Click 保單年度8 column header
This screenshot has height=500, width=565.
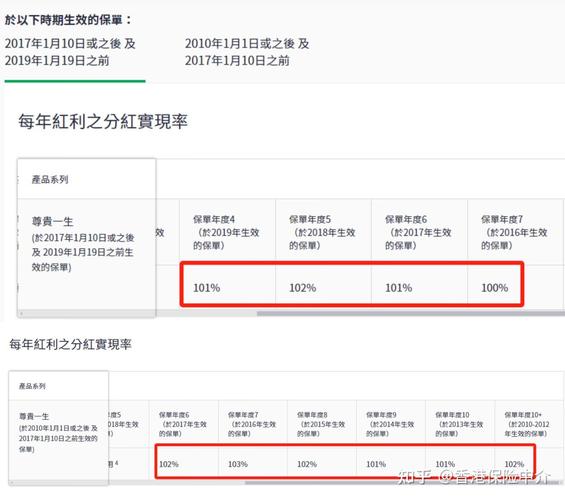tap(321, 424)
